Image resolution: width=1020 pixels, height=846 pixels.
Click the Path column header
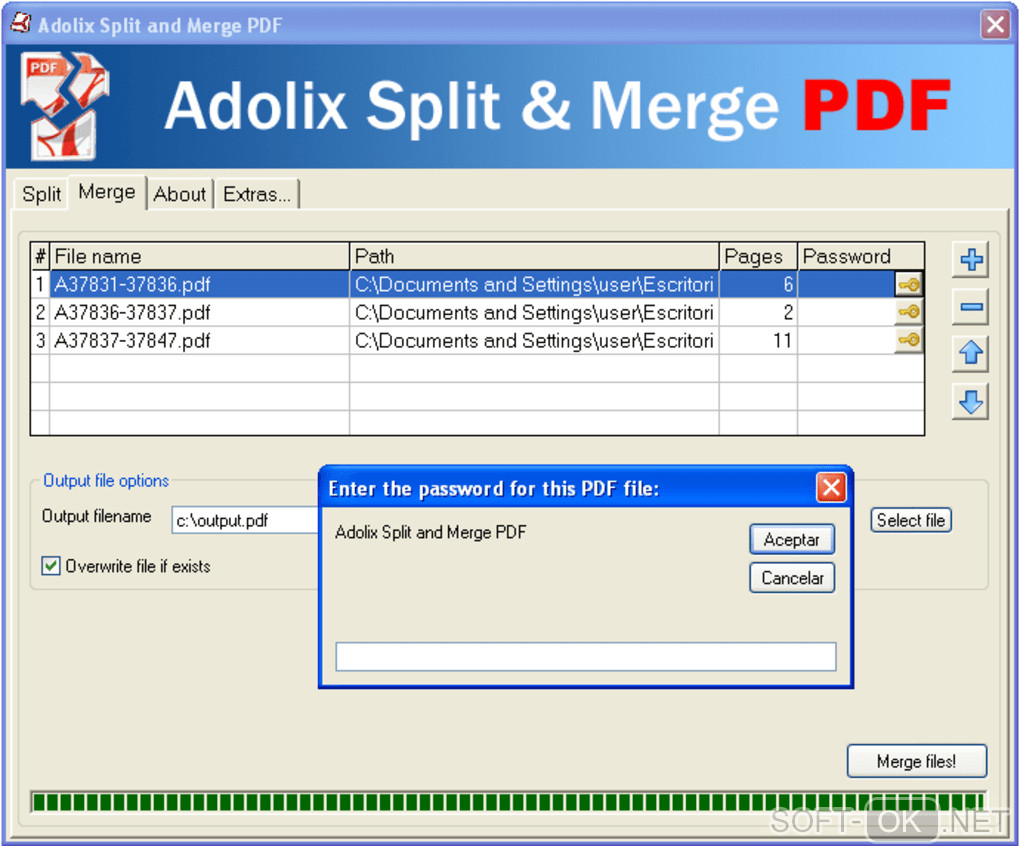[534, 256]
